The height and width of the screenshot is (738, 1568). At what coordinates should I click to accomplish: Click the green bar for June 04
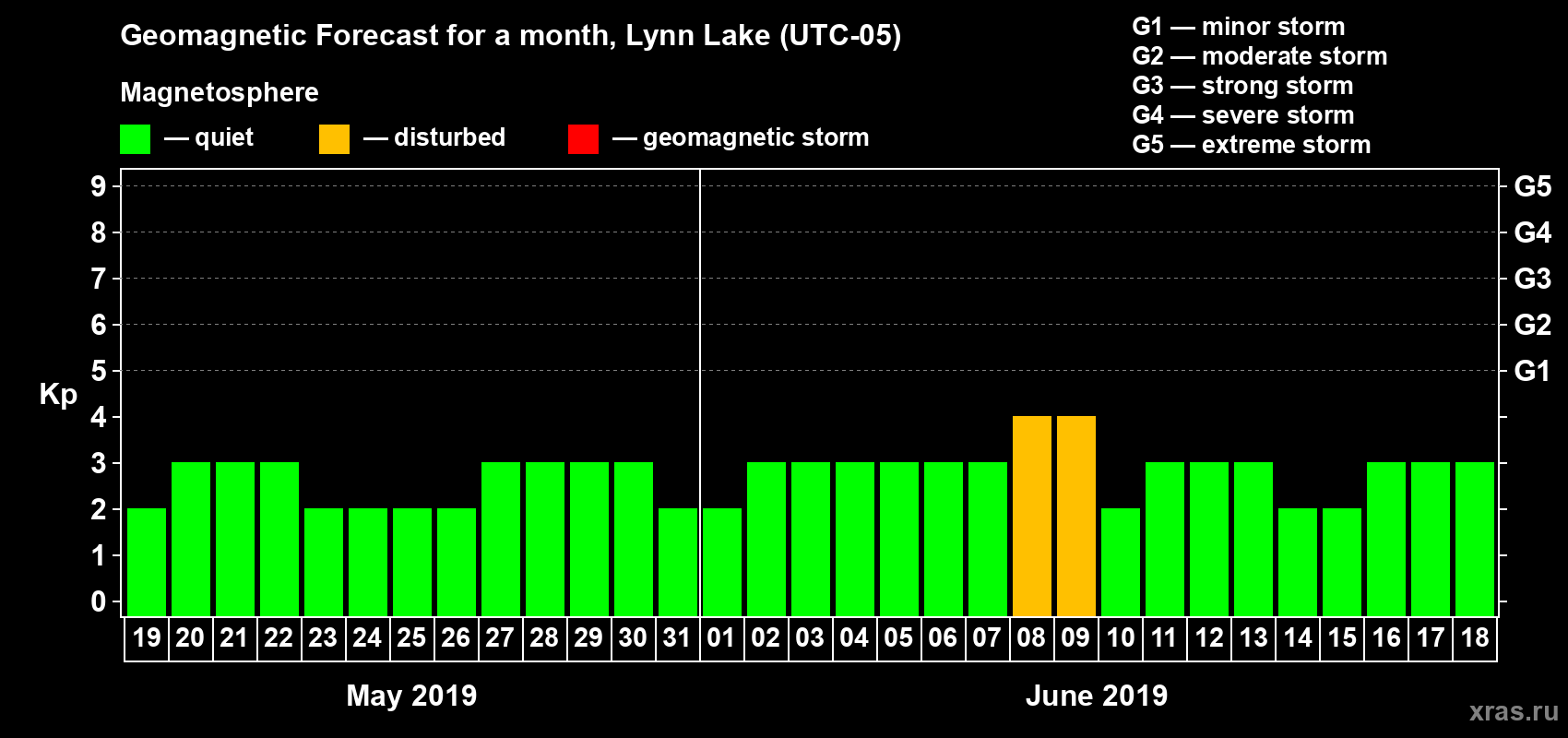[x=855, y=539]
